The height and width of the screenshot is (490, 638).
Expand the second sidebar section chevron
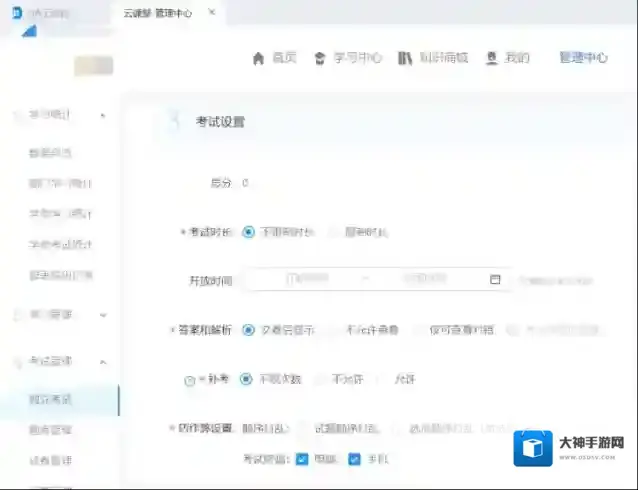[x=103, y=315]
